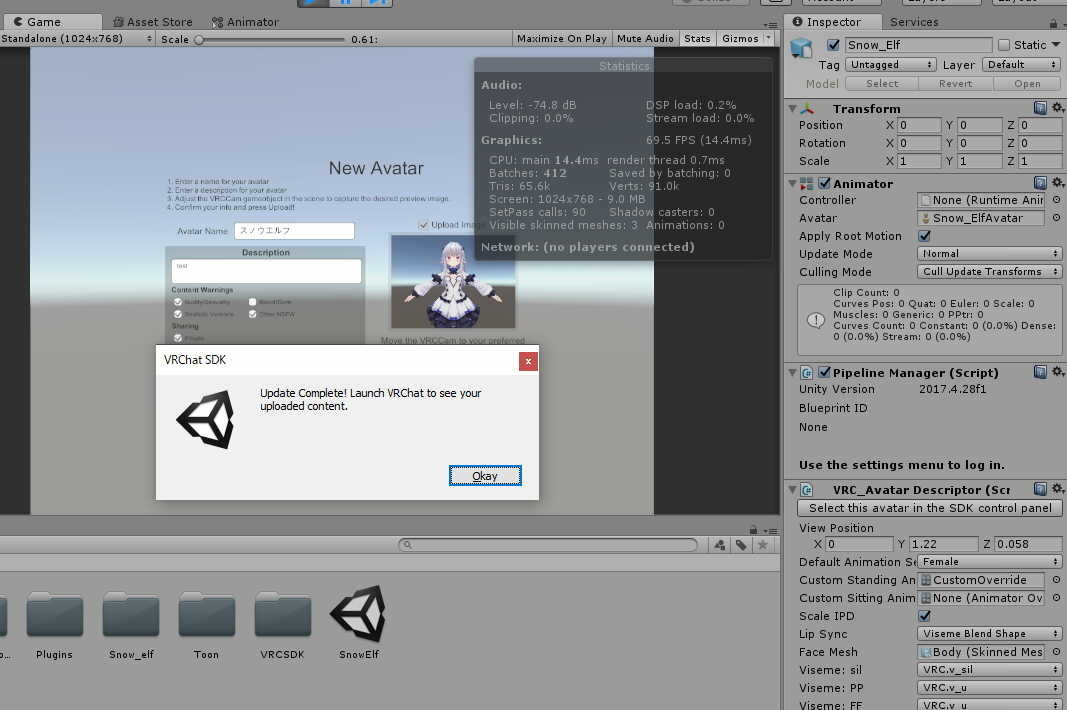Disable the Animator component checkbox
The height and width of the screenshot is (710, 1067).
[824, 183]
